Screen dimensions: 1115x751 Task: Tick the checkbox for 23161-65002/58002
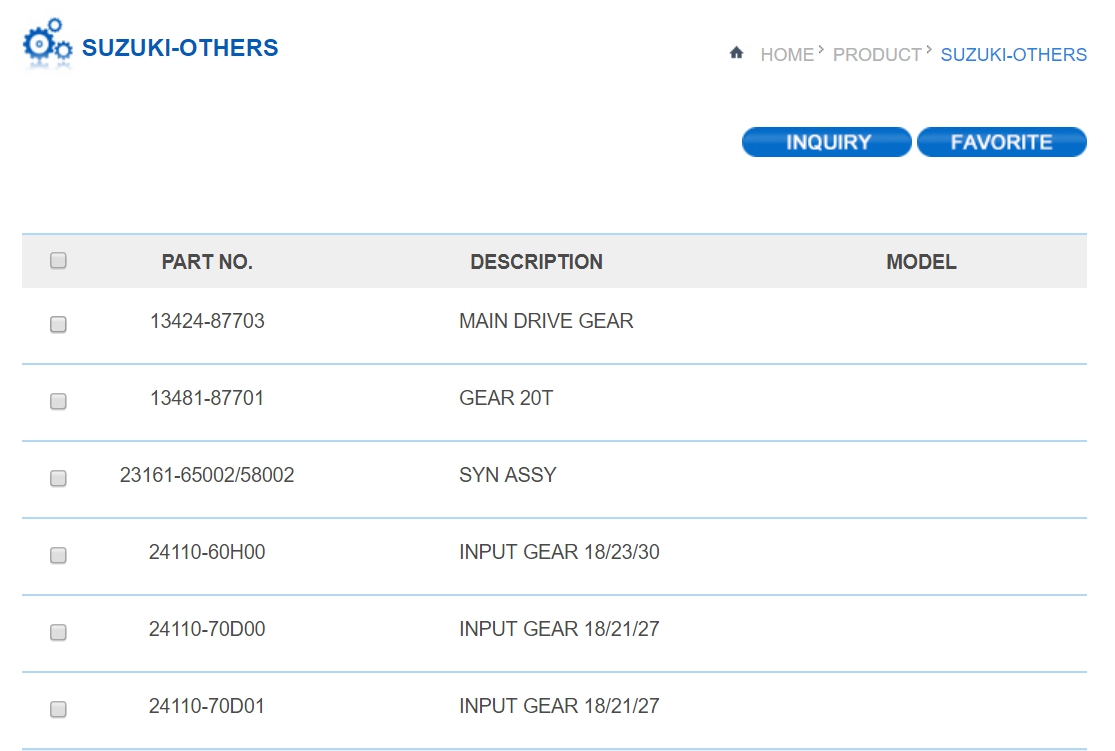point(58,478)
